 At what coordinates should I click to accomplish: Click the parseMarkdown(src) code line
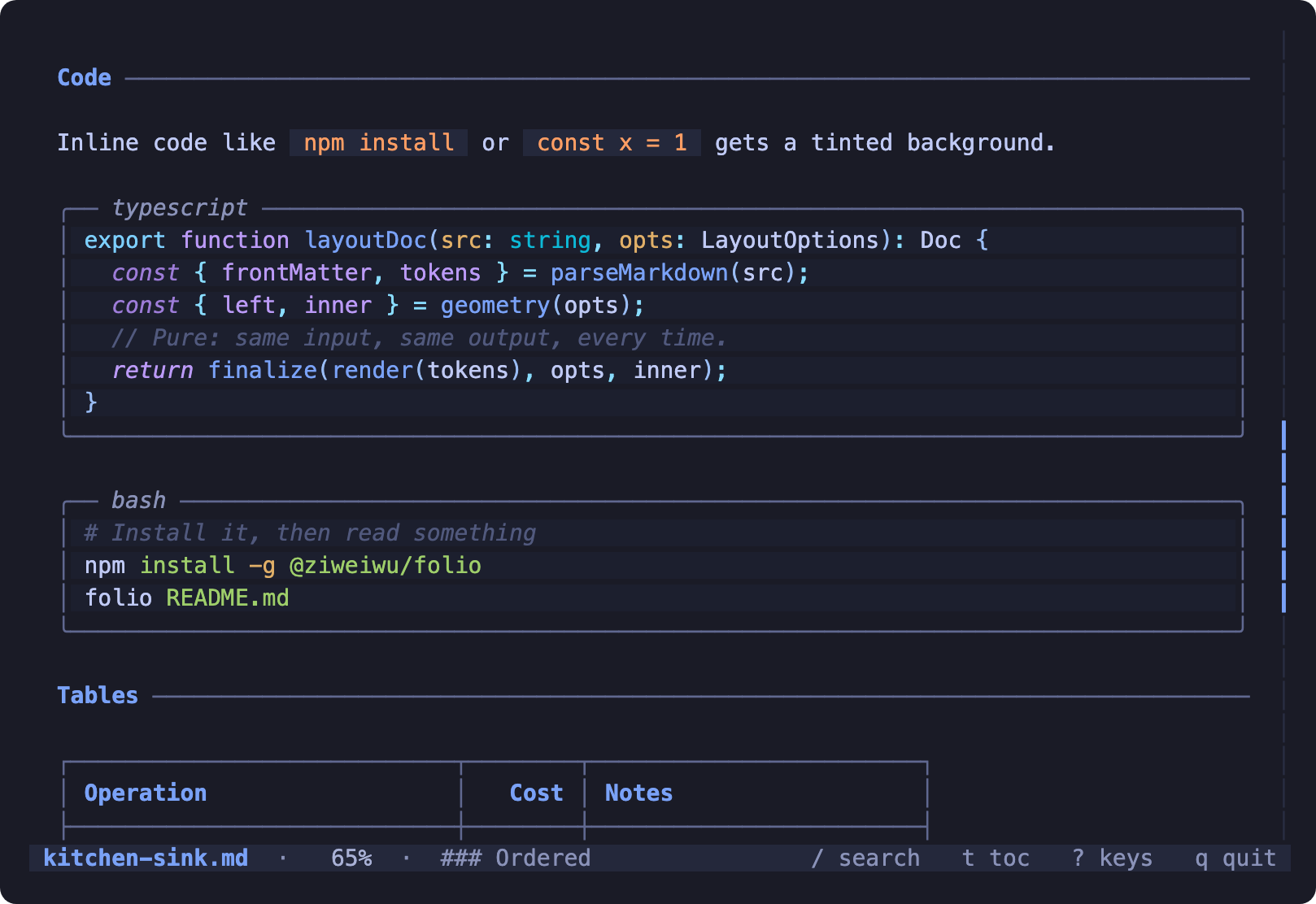tap(460, 273)
